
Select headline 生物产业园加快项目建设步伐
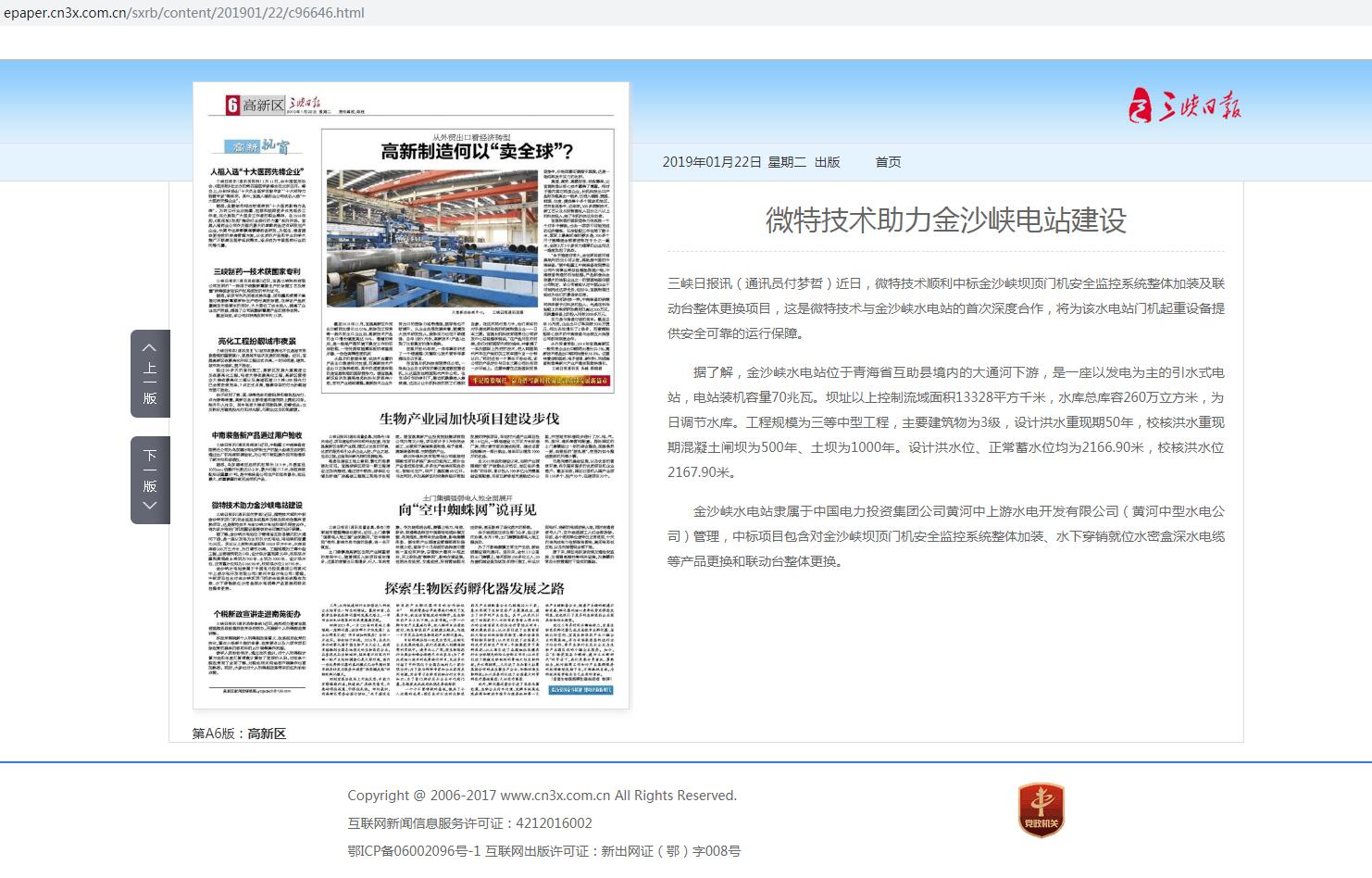469,419
